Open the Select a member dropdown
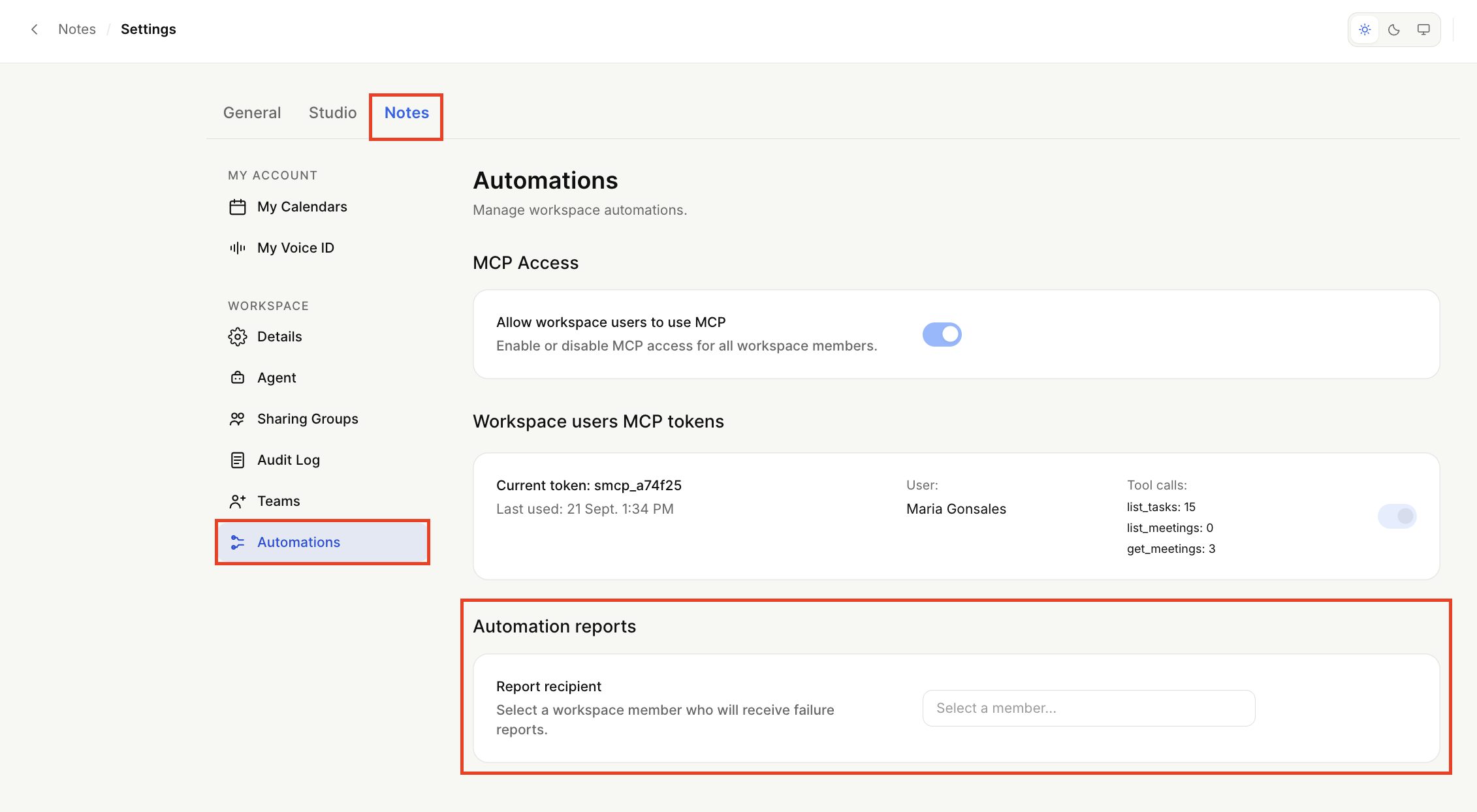The image size is (1477, 812). pos(1088,708)
